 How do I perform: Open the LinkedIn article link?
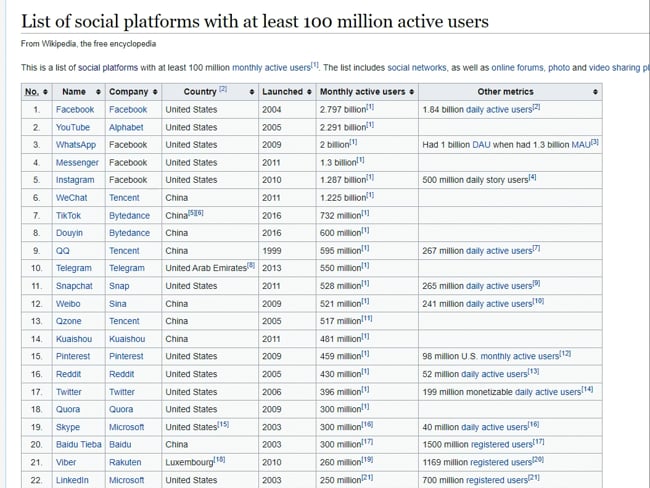(x=72, y=481)
